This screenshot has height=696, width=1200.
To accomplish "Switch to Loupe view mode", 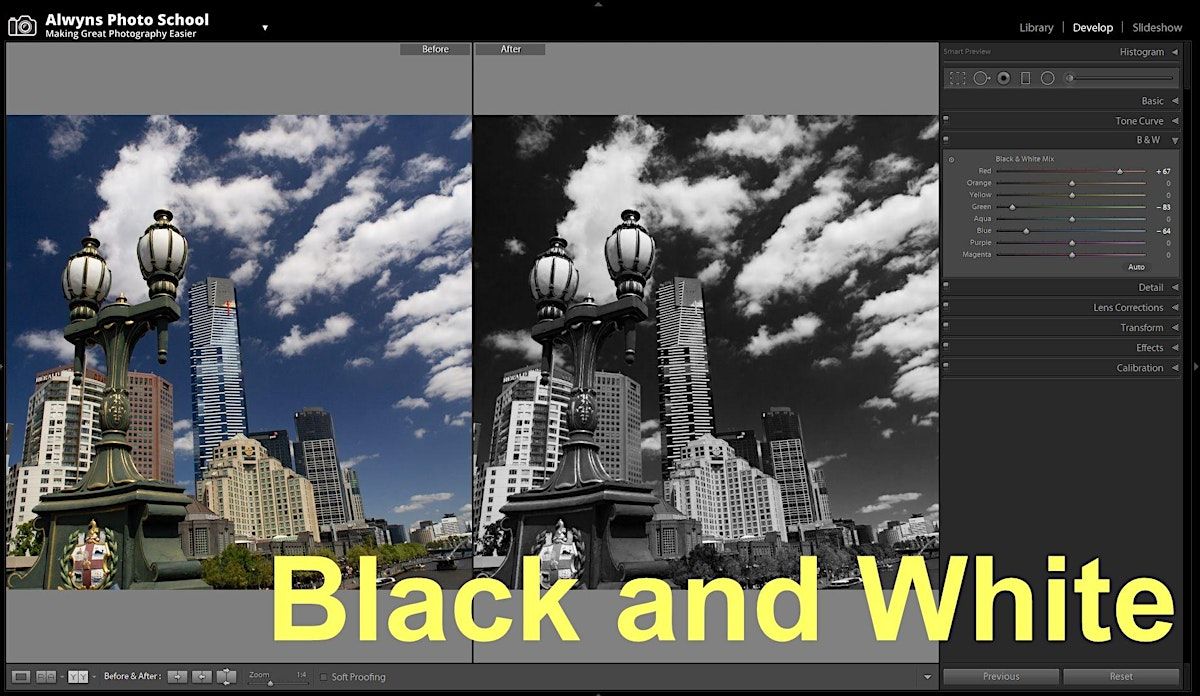I will (x=21, y=677).
